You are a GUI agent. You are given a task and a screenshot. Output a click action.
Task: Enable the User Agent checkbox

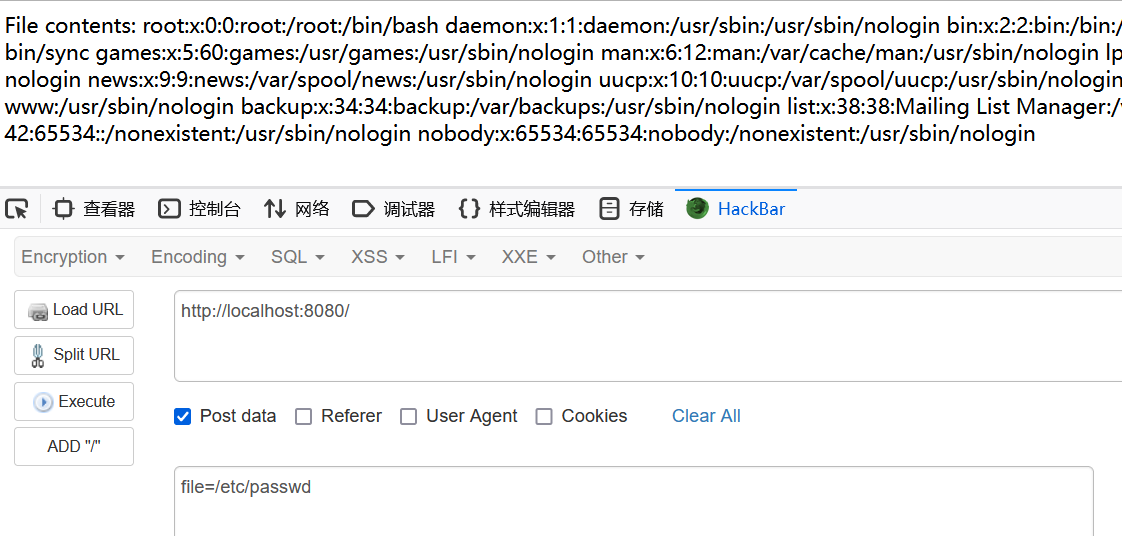coord(409,417)
